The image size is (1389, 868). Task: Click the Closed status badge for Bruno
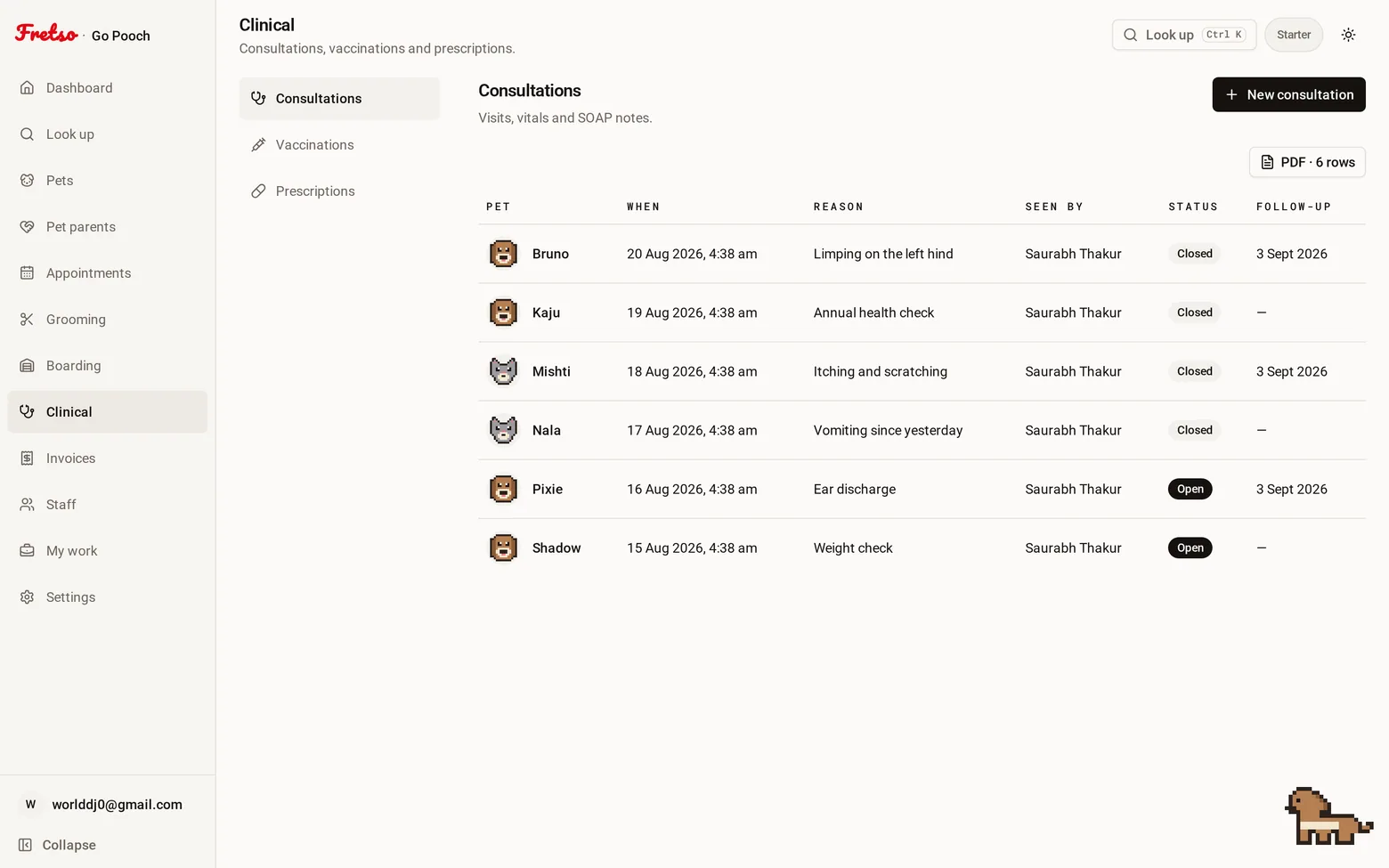point(1195,254)
